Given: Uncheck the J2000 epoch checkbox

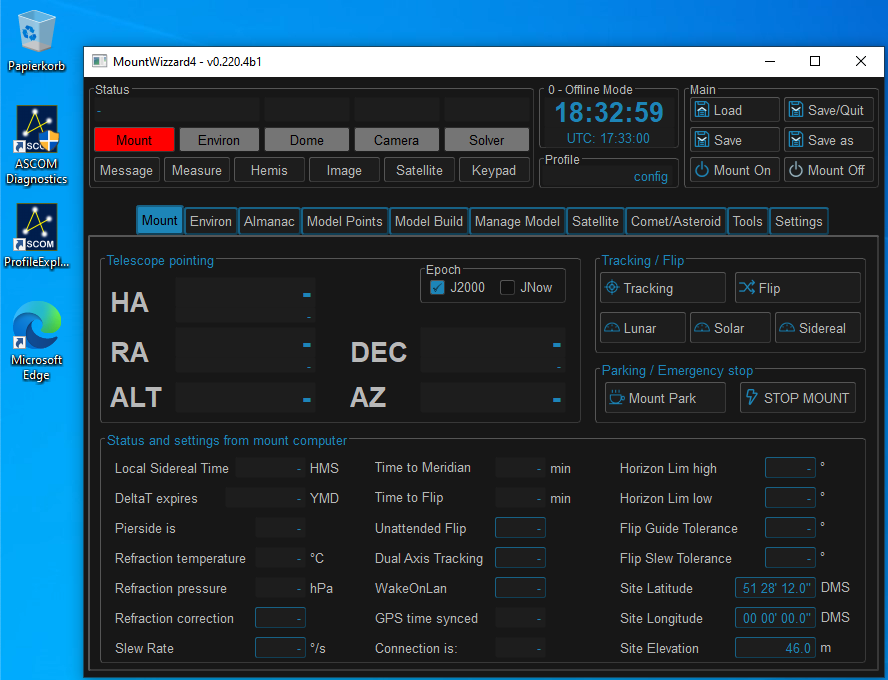Looking at the screenshot, I should 437,288.
